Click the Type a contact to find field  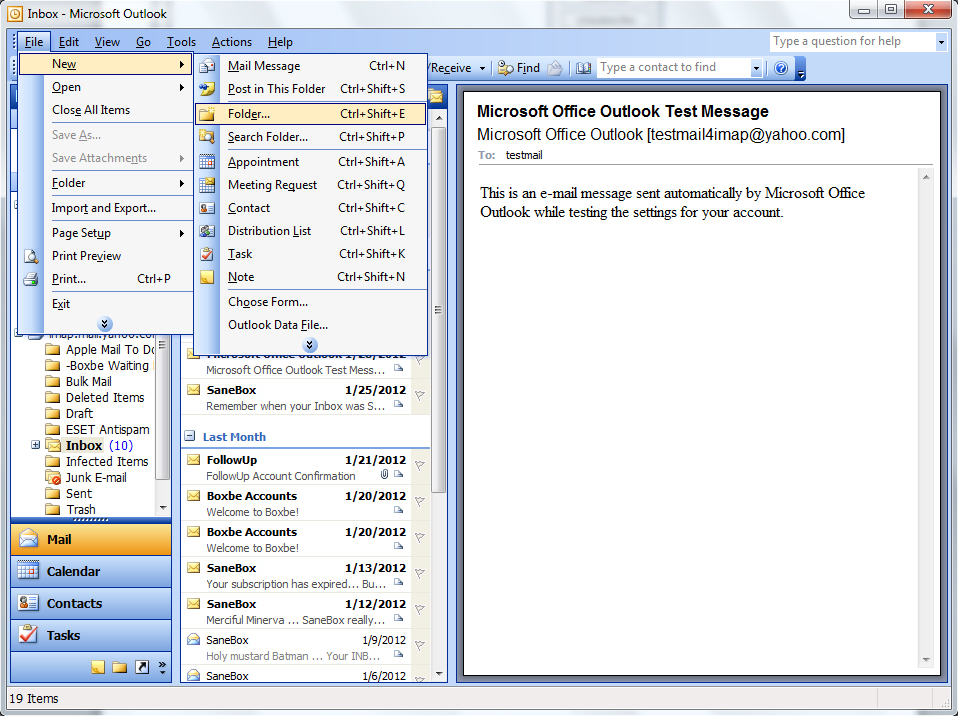point(674,67)
